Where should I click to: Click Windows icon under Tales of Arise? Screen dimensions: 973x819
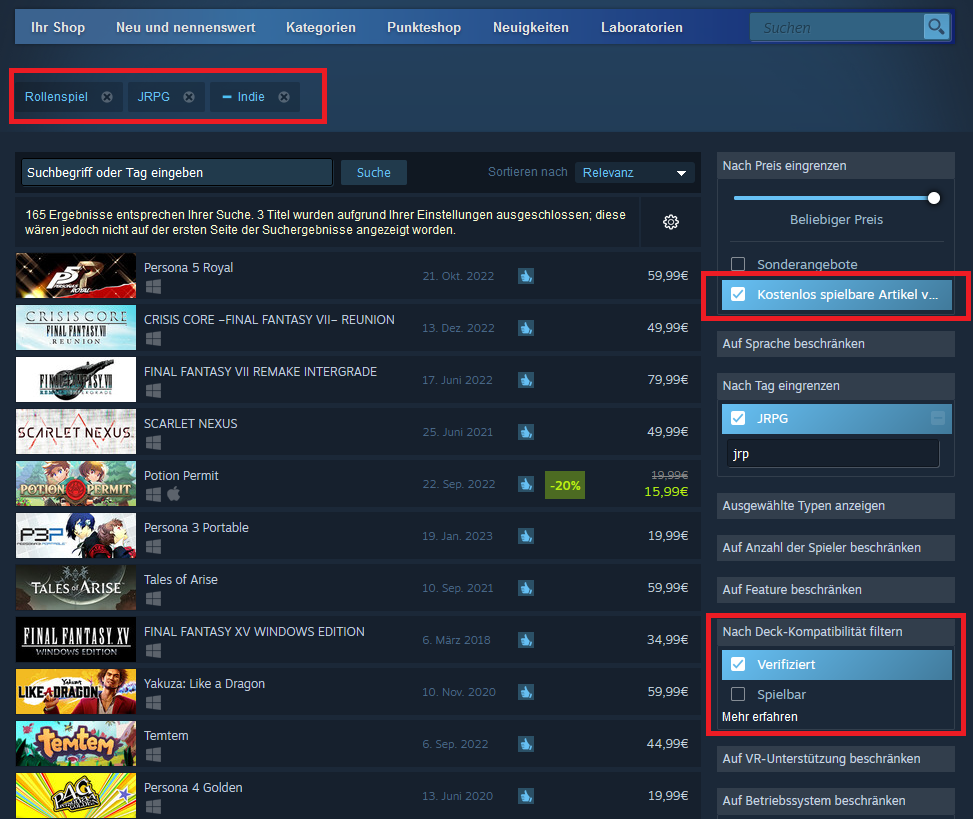[153, 598]
